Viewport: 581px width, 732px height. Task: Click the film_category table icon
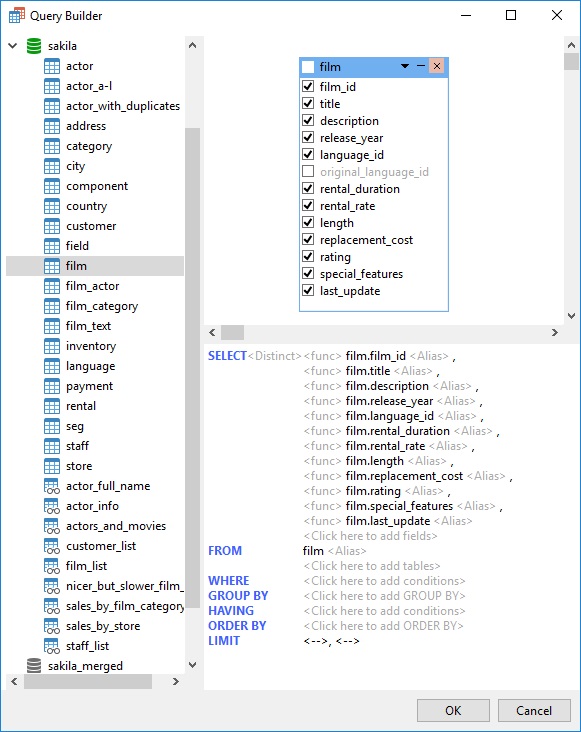(52, 306)
